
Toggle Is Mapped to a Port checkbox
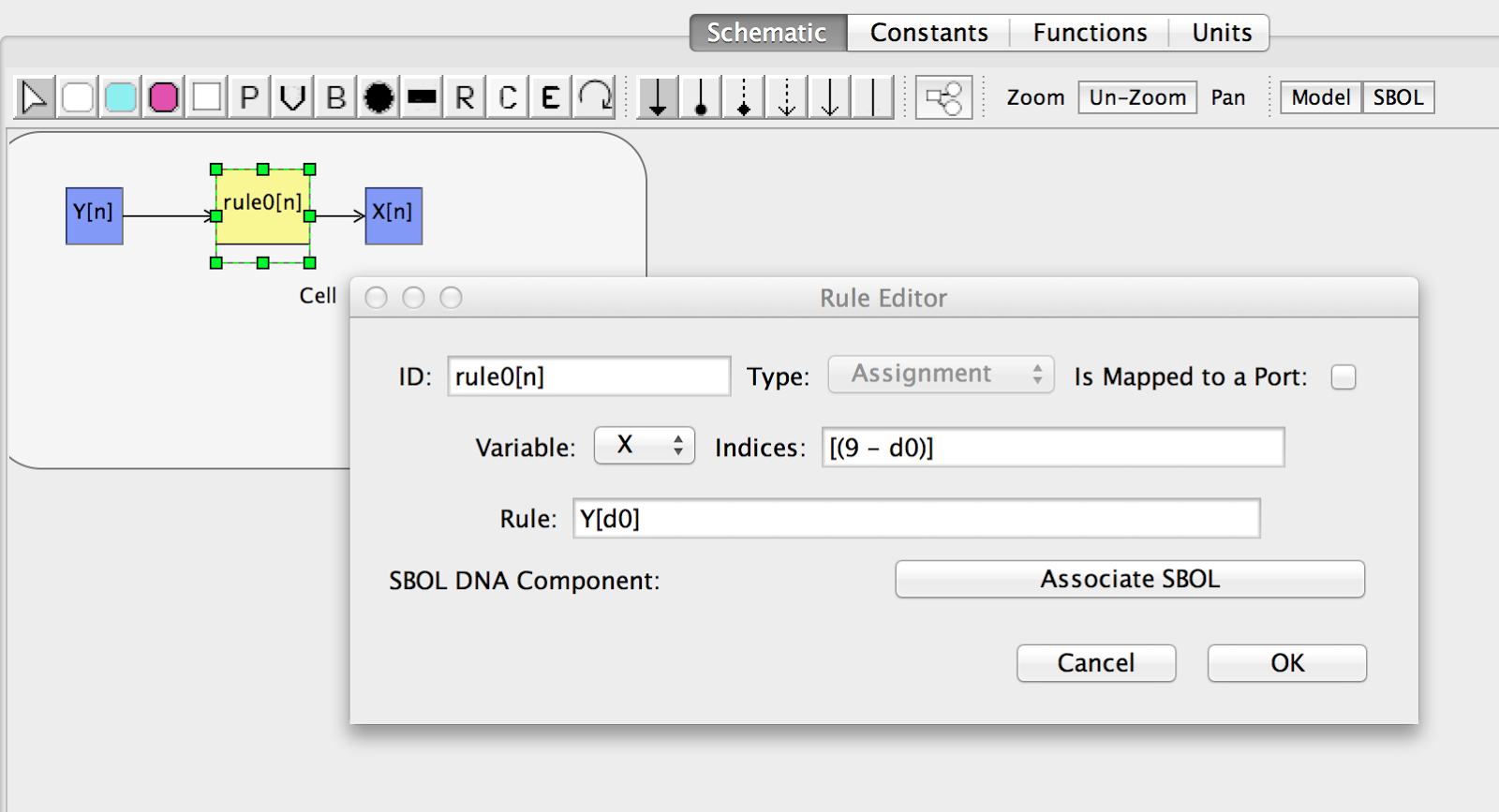click(x=1343, y=376)
